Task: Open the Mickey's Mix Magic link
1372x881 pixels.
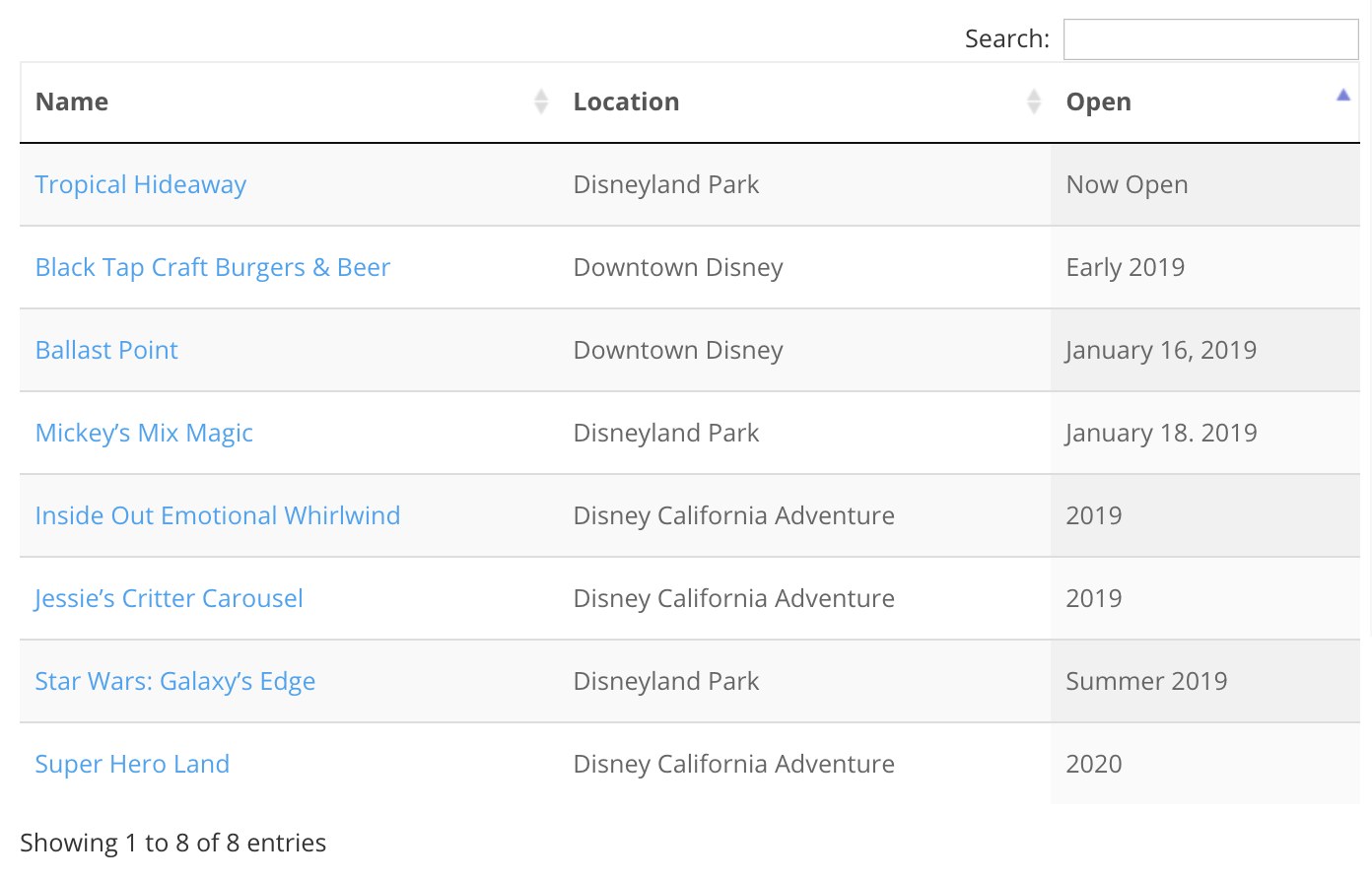Action: (x=144, y=434)
